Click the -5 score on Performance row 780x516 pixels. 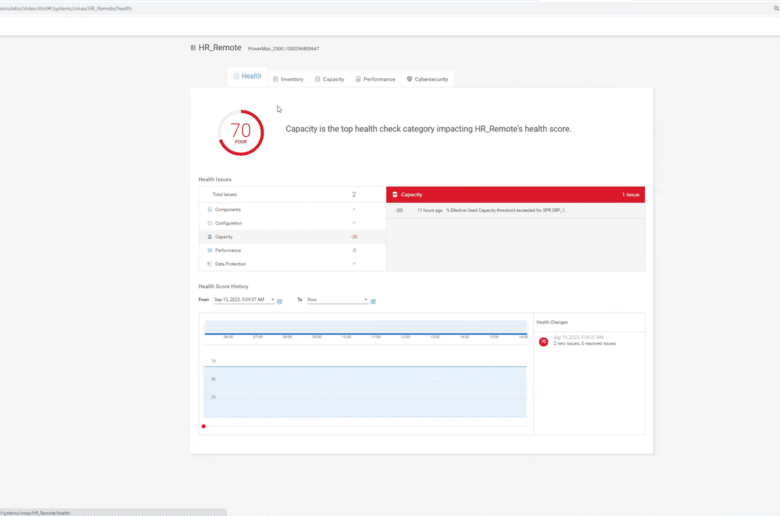354,250
